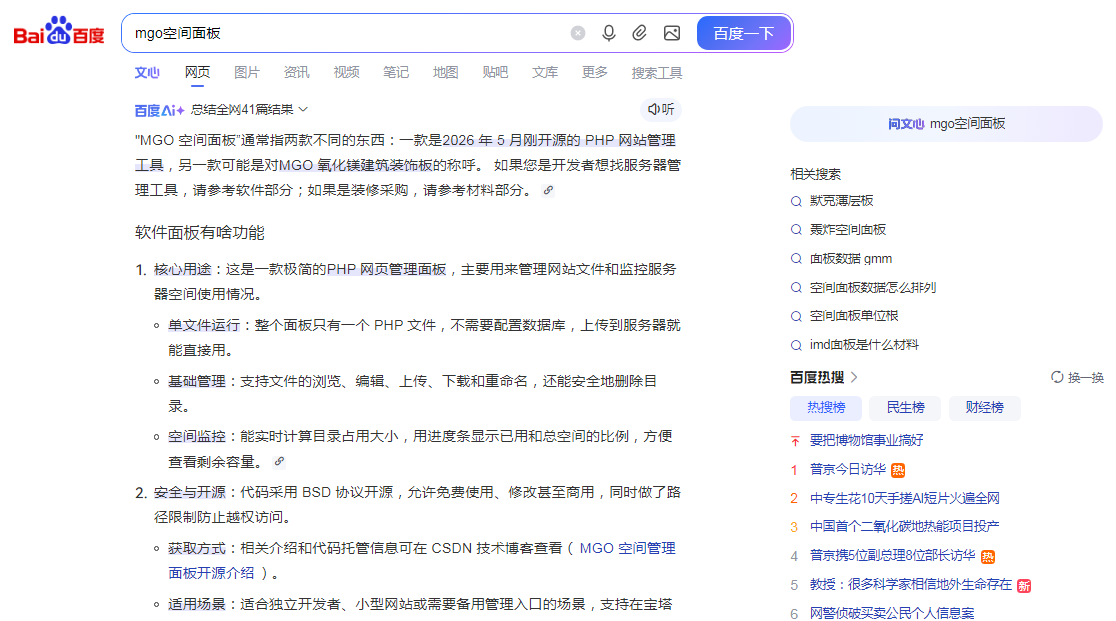Screen dimensions: 1116x621
Task: Open hot topic 中国首个二氧化碳地热能项目投产
Action: point(905,526)
